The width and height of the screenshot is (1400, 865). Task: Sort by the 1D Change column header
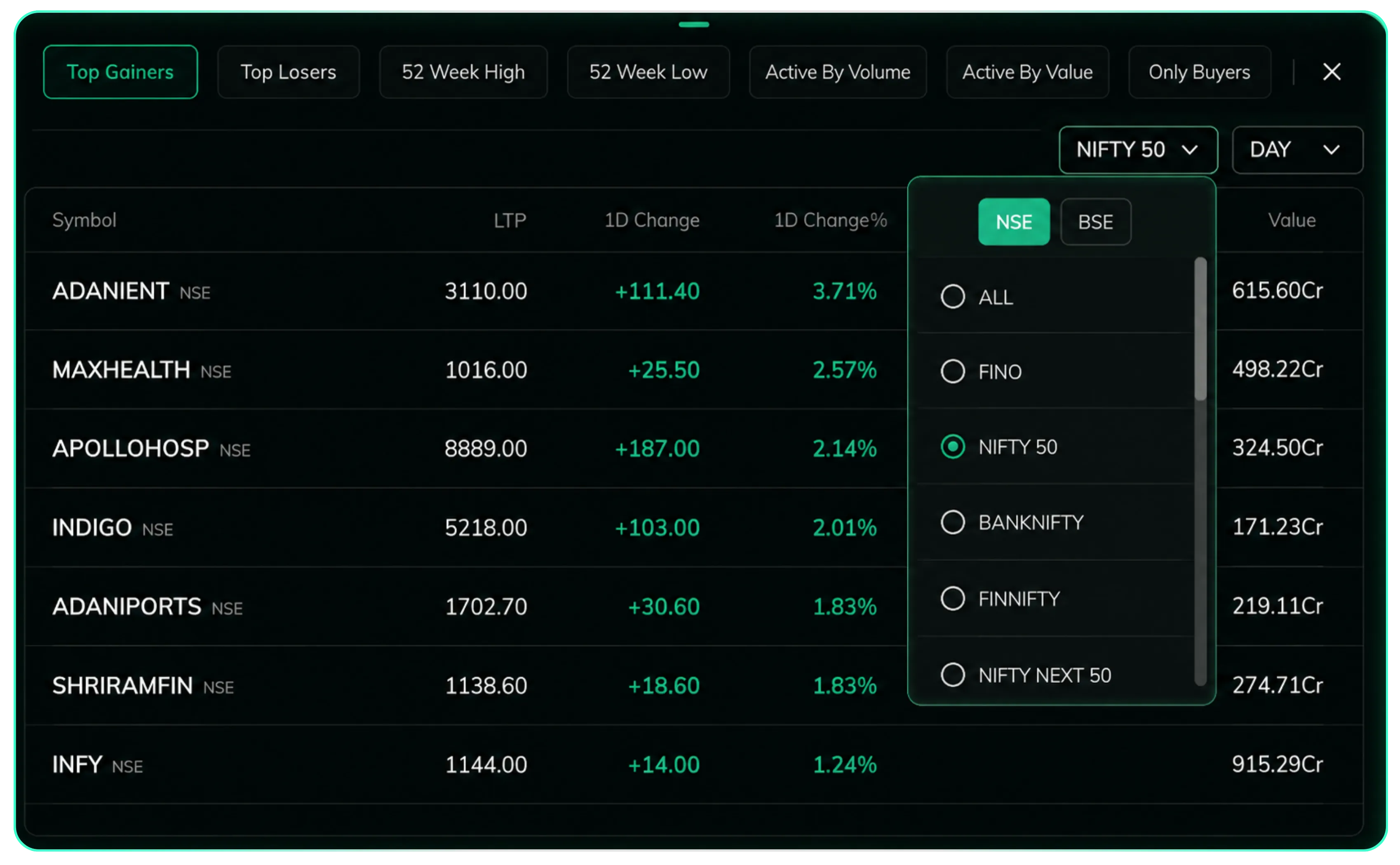coord(652,220)
